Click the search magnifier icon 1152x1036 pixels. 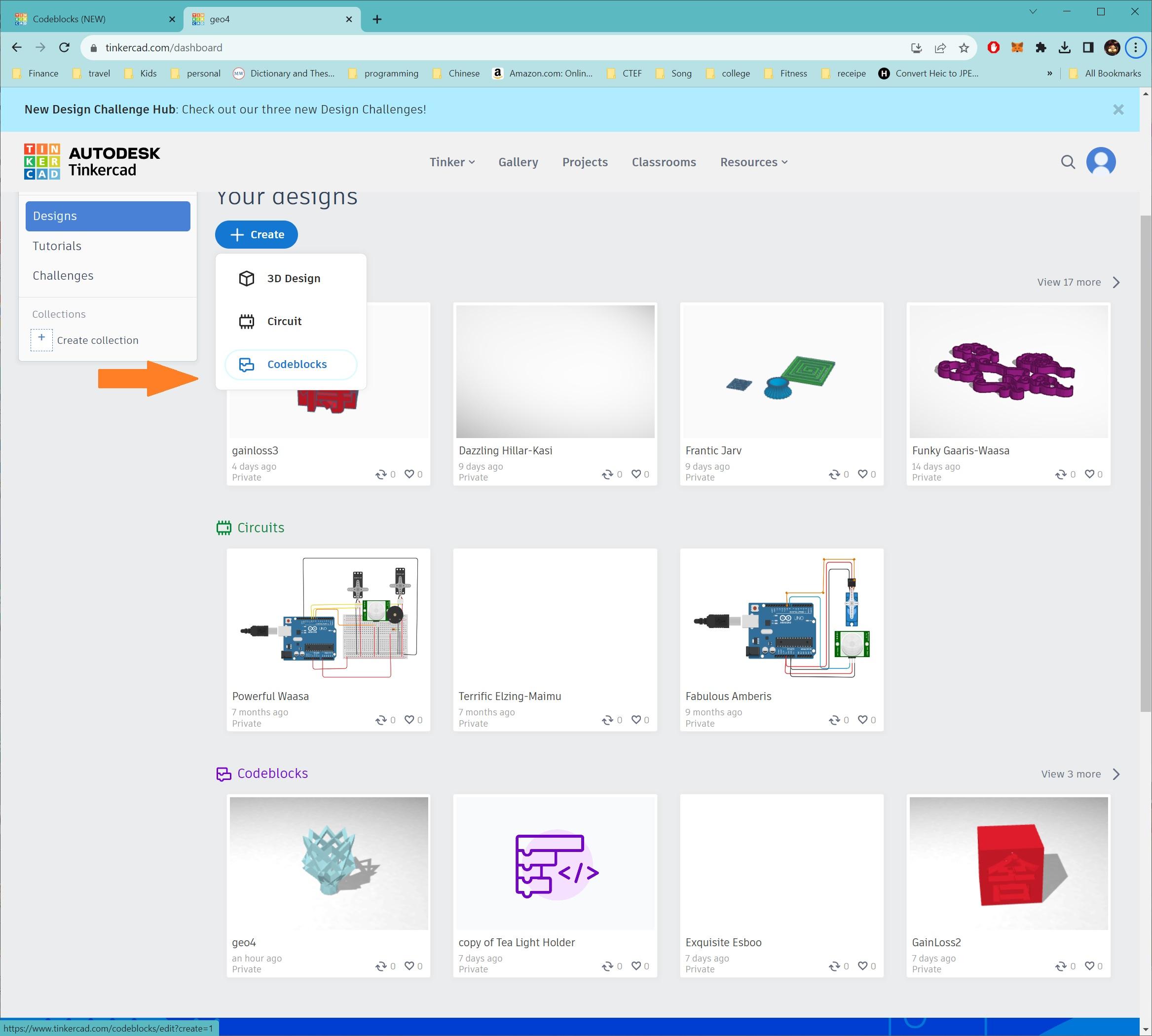[1068, 162]
